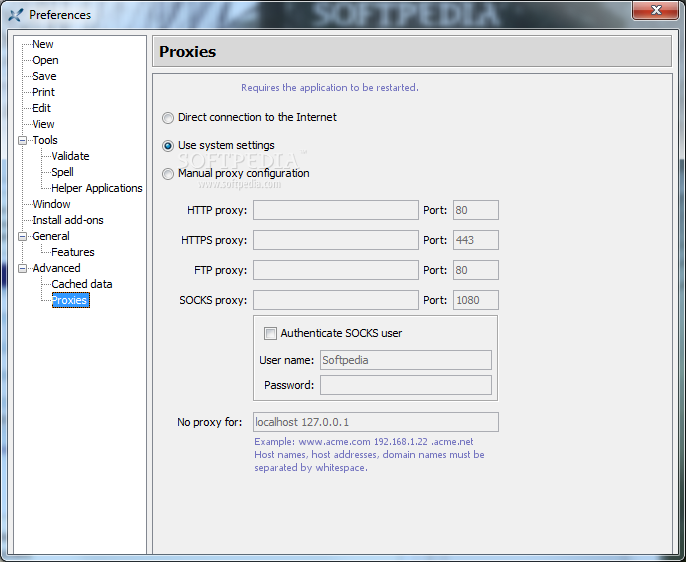
Task: Click the Password field
Action: tap(406, 385)
